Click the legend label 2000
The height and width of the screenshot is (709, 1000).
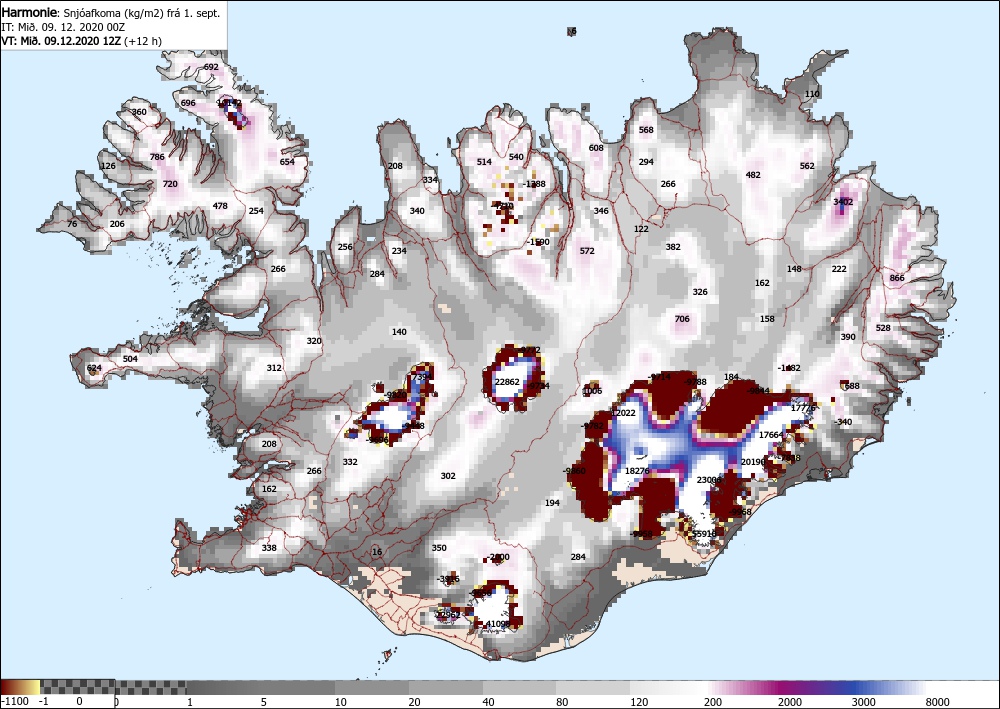790,701
